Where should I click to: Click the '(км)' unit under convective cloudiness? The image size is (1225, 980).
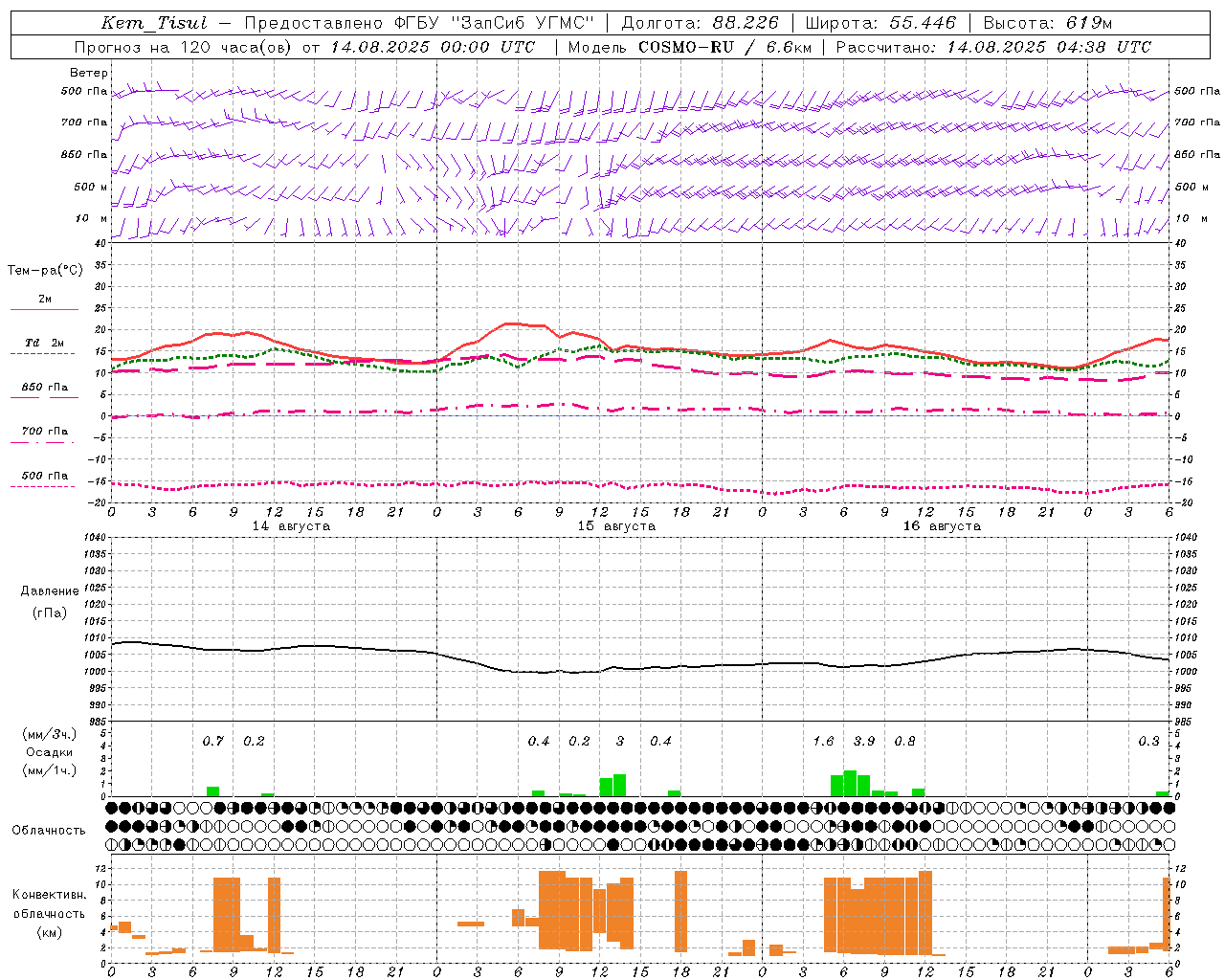click(x=50, y=932)
